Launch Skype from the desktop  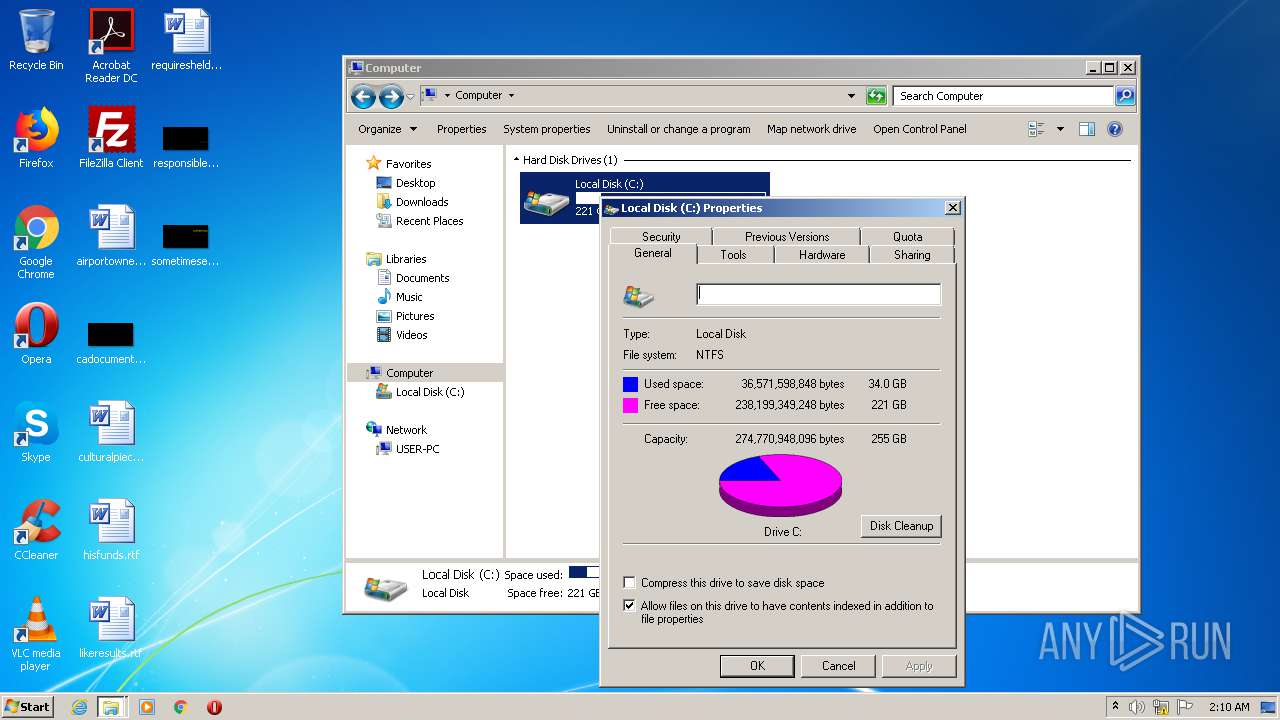pyautogui.click(x=36, y=432)
